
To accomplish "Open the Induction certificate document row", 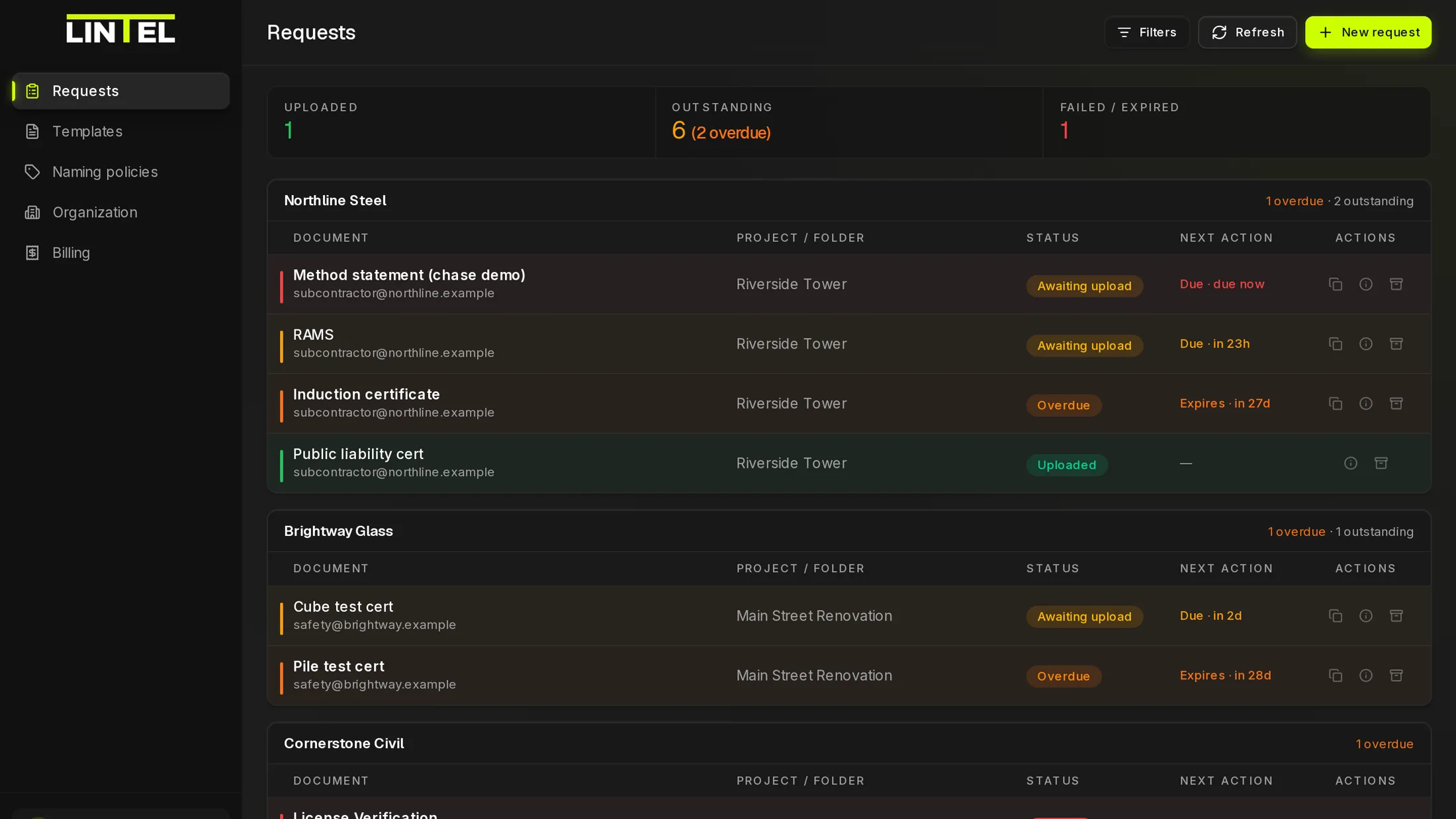I will tap(849, 404).
